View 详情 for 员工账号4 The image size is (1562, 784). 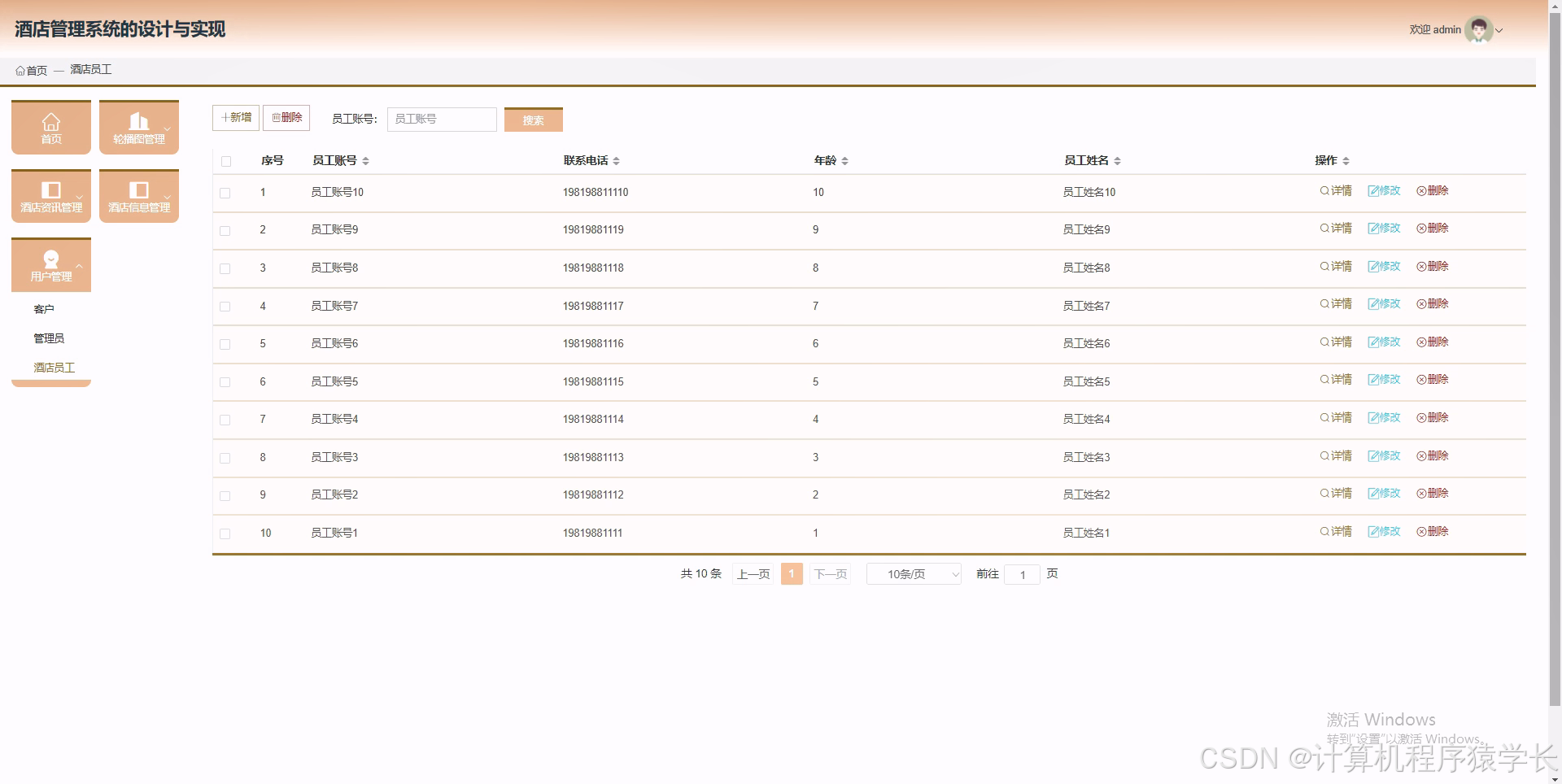1336,418
